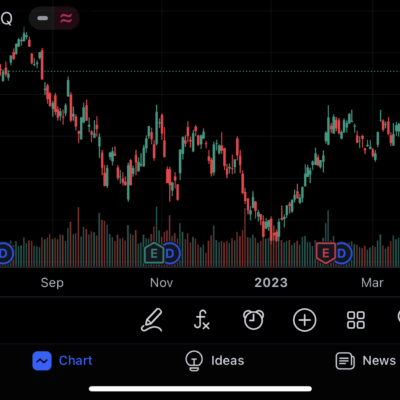The width and height of the screenshot is (400, 400).
Task: Select the pencil drawing tool
Action: pos(152,320)
